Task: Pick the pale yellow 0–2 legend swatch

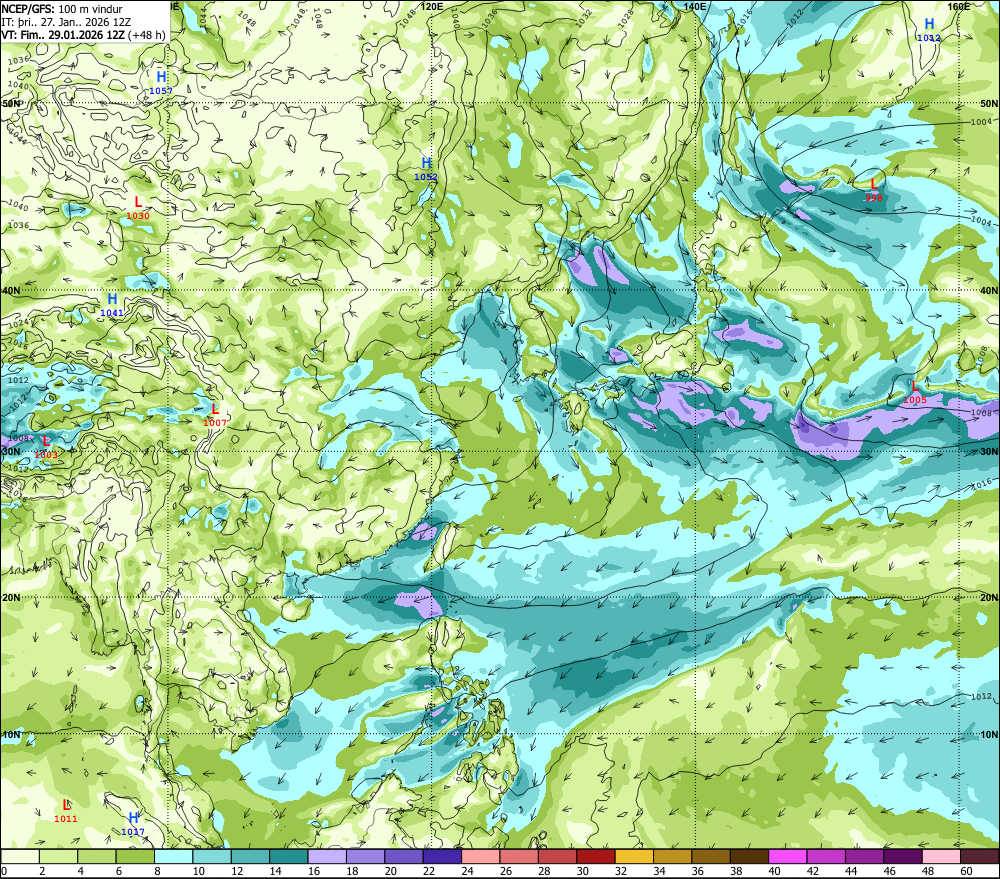Action: (20, 856)
